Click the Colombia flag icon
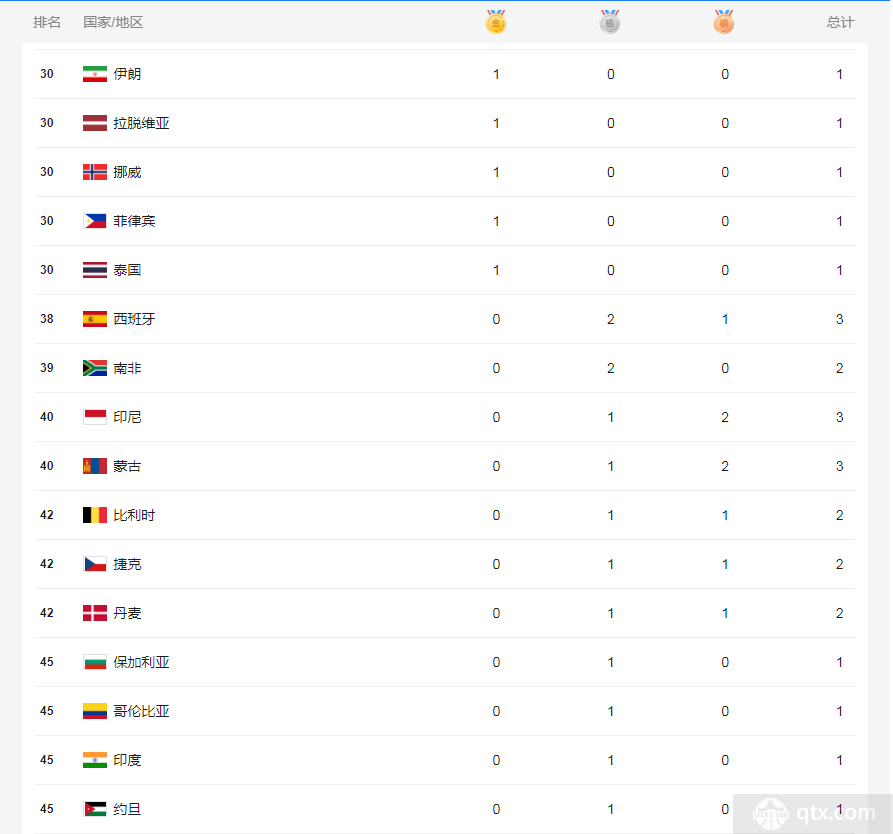The image size is (893, 834). click(x=95, y=711)
